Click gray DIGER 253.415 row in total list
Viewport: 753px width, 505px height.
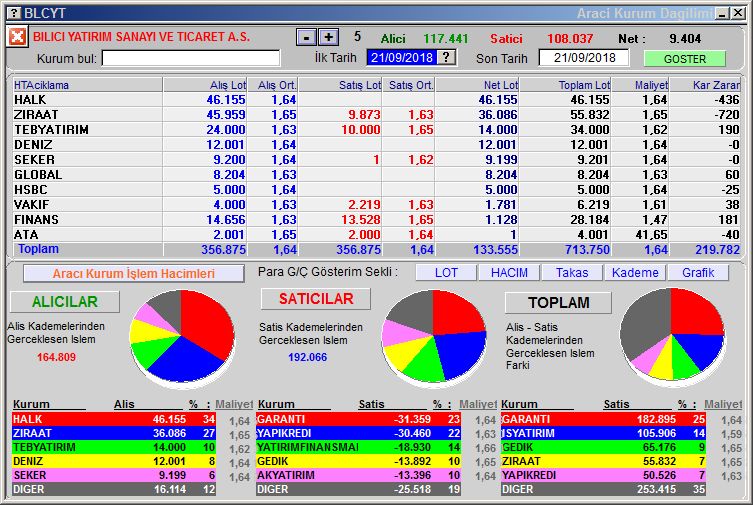[x=604, y=489]
